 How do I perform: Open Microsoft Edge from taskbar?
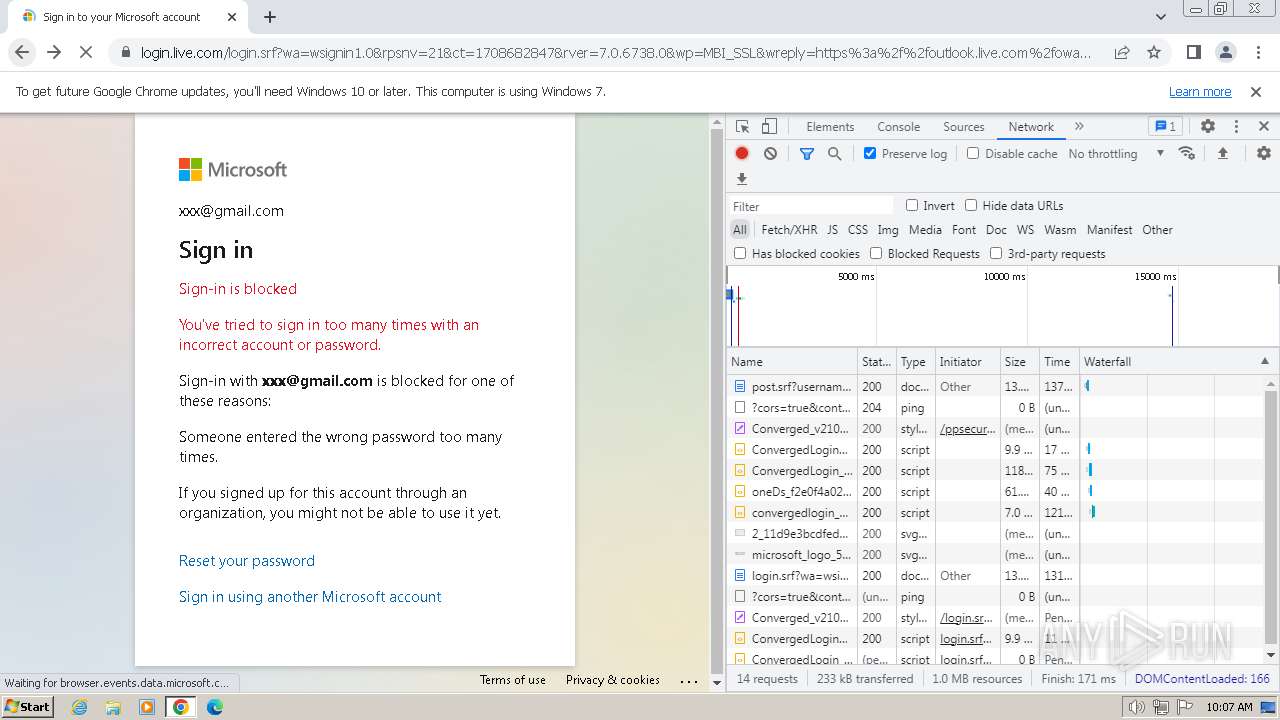pos(214,707)
